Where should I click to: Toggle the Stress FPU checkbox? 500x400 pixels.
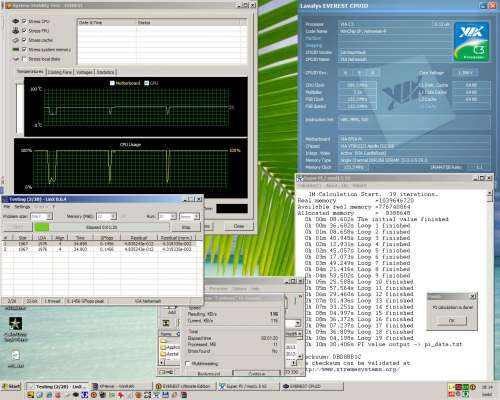click(x=24, y=30)
